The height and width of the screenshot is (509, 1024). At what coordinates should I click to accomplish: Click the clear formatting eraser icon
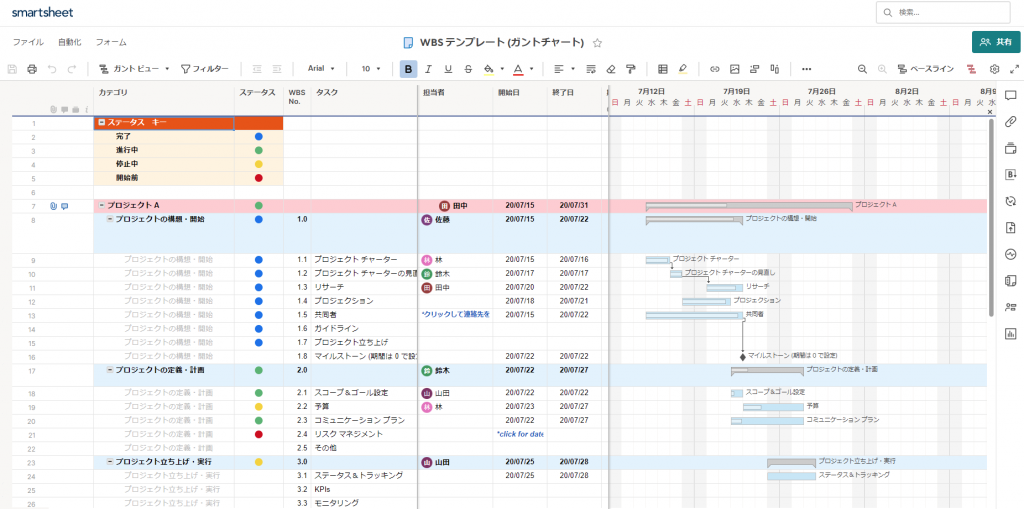pyautogui.click(x=611, y=69)
